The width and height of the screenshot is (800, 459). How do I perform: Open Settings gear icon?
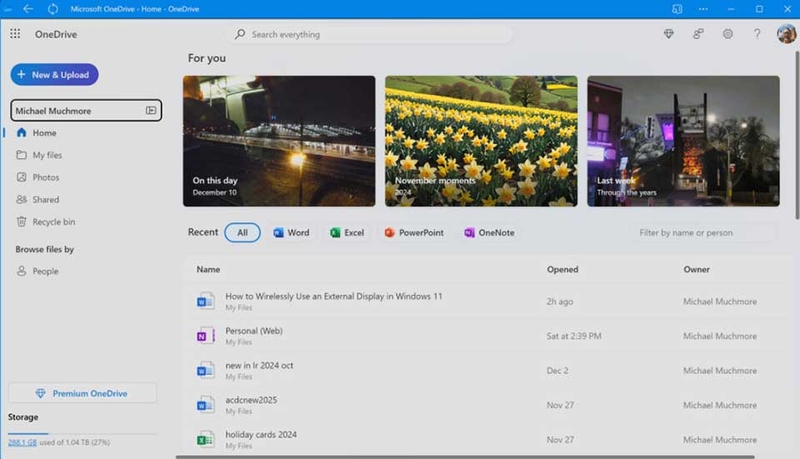(x=728, y=34)
